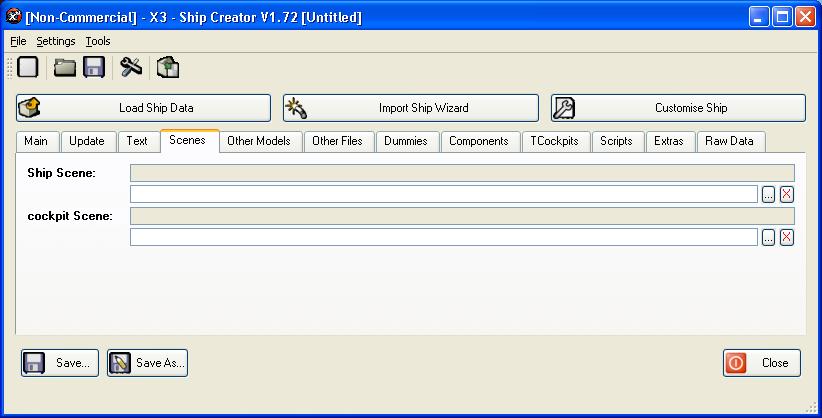This screenshot has height=418, width=822.
Task: Open the File menu
Action: click(x=18, y=41)
